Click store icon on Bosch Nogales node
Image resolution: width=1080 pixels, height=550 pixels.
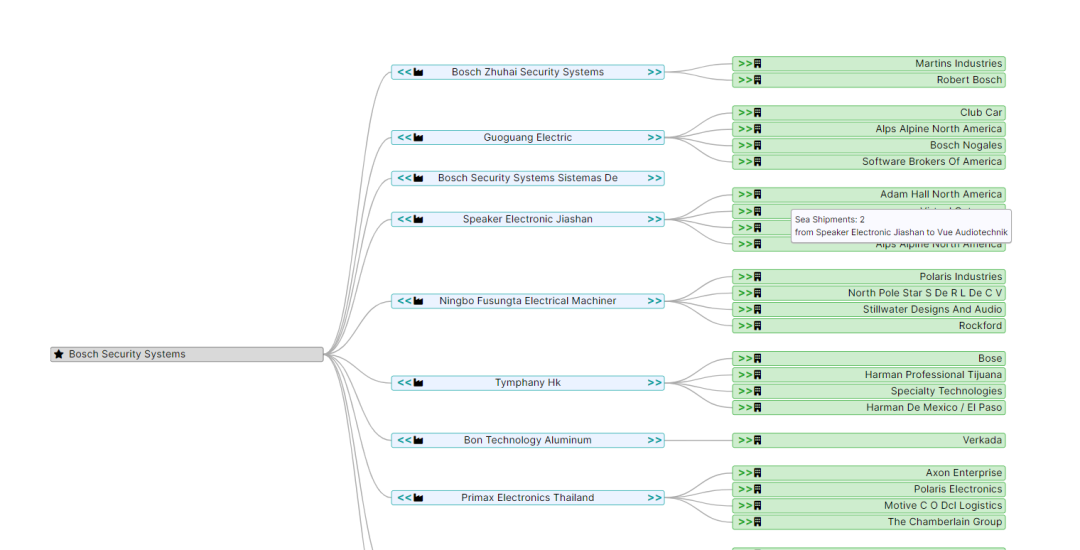point(758,145)
